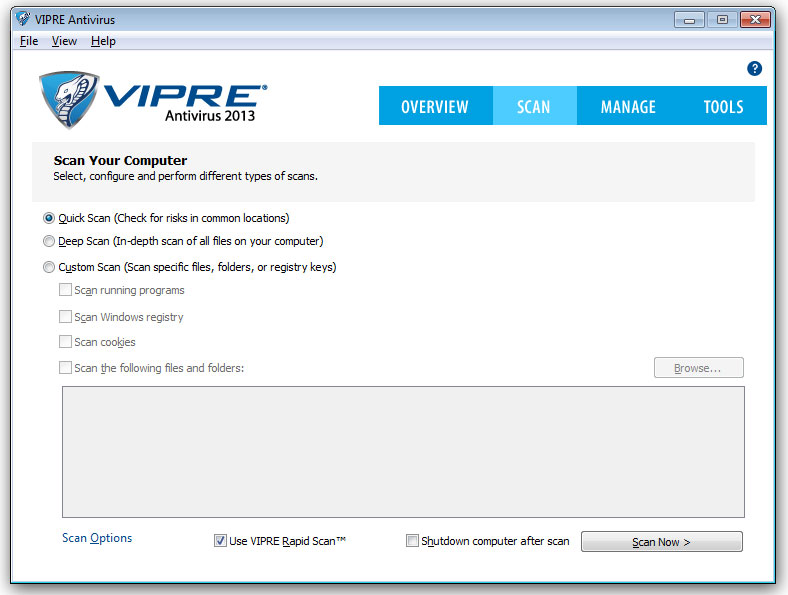The image size is (788, 595).
Task: Maximize the VIPRE Antivirus window
Action: [722, 20]
